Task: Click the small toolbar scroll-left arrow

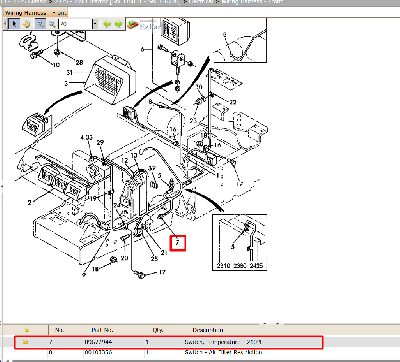Action: pyautogui.click(x=5, y=24)
